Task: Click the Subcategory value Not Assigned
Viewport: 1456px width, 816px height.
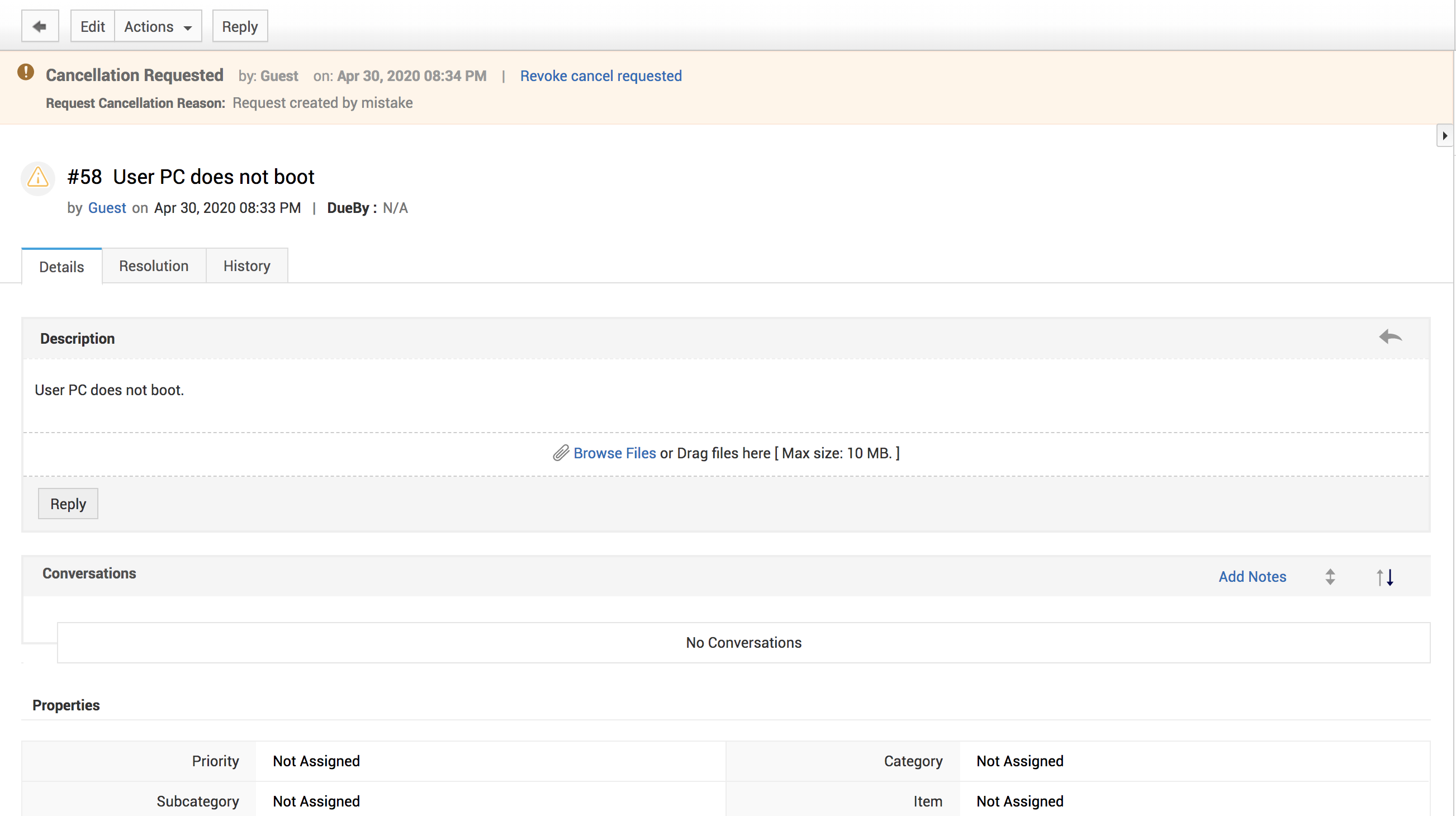Action: (316, 801)
